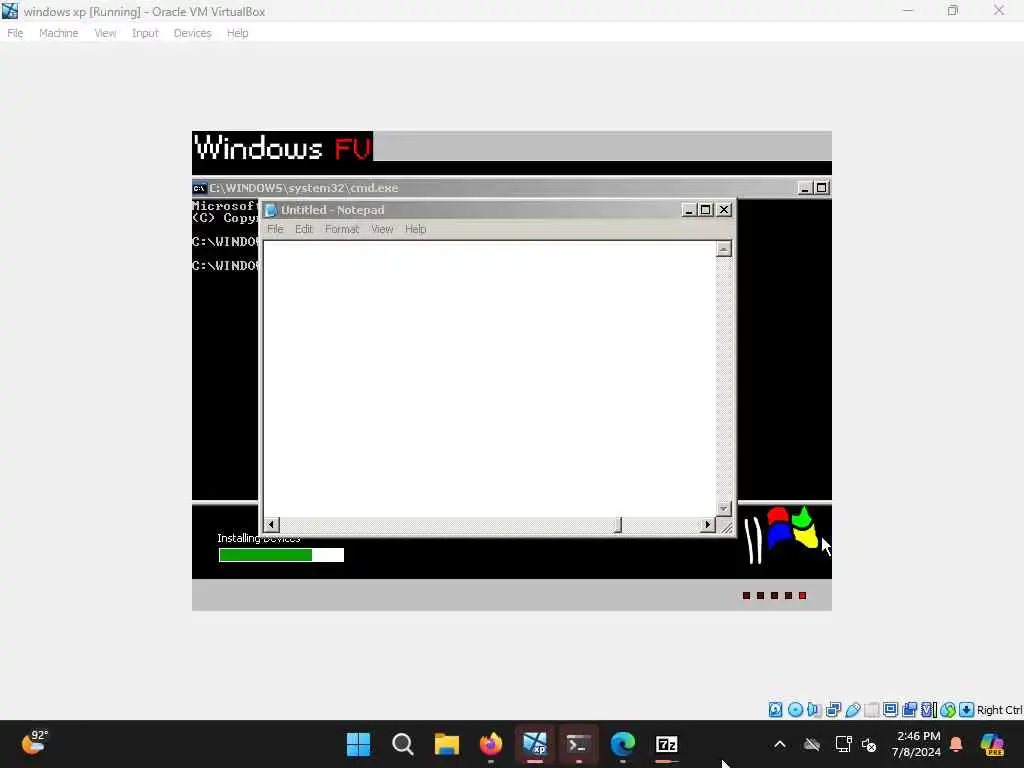Click the VirtualBox window title bar icon
Viewport: 1024px width, 768px height.
pyautogui.click(x=10, y=11)
